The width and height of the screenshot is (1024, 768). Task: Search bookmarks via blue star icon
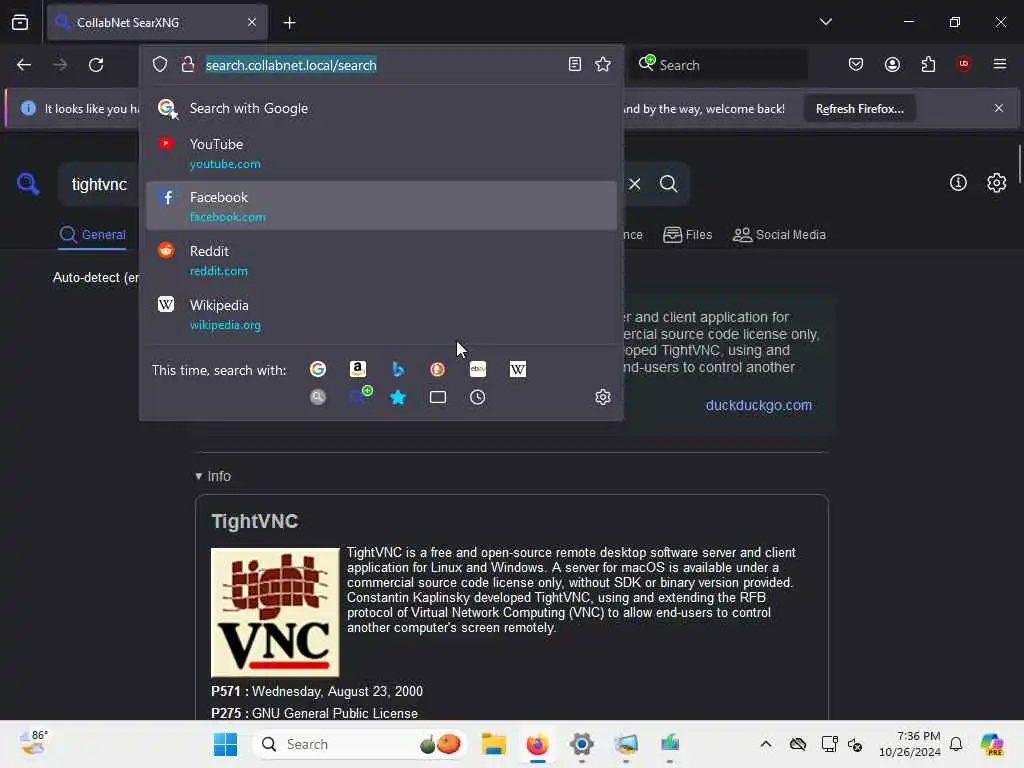click(398, 396)
